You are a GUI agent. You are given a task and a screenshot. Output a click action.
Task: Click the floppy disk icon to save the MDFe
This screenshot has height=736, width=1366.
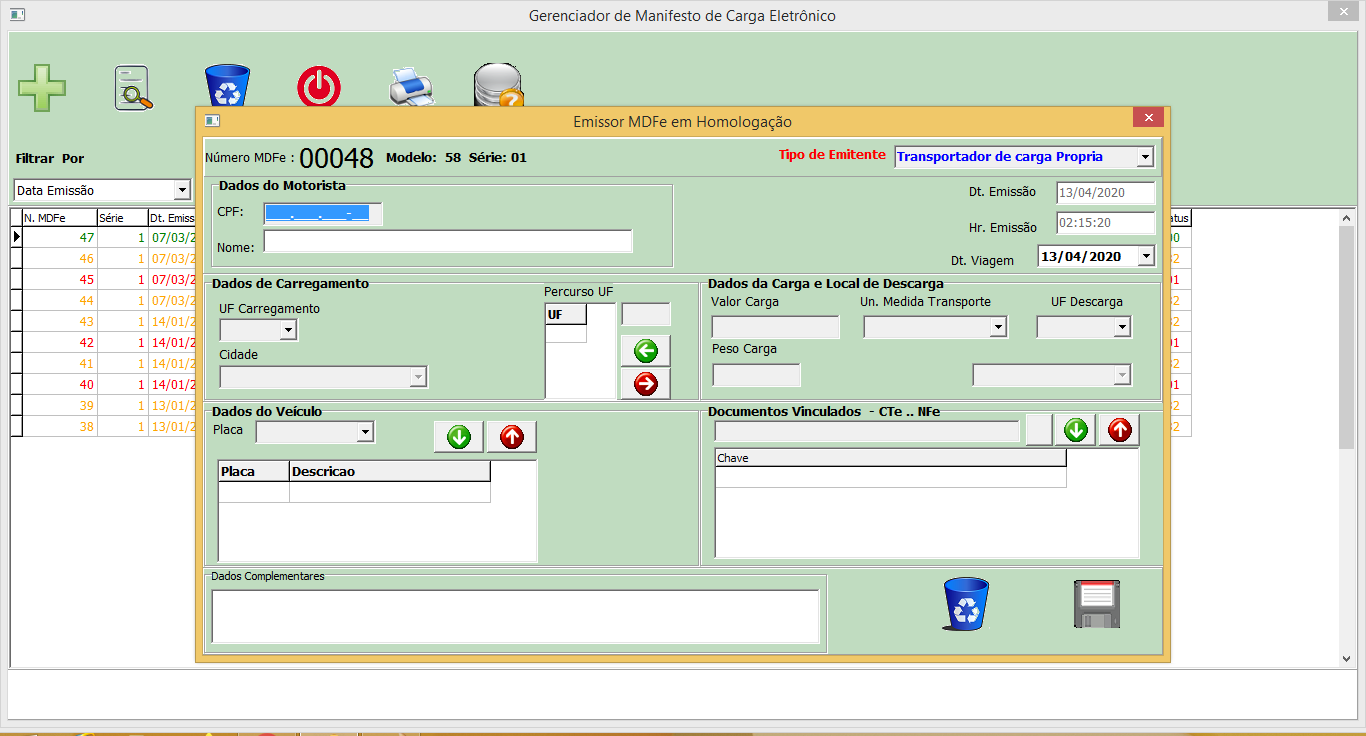click(x=1098, y=603)
